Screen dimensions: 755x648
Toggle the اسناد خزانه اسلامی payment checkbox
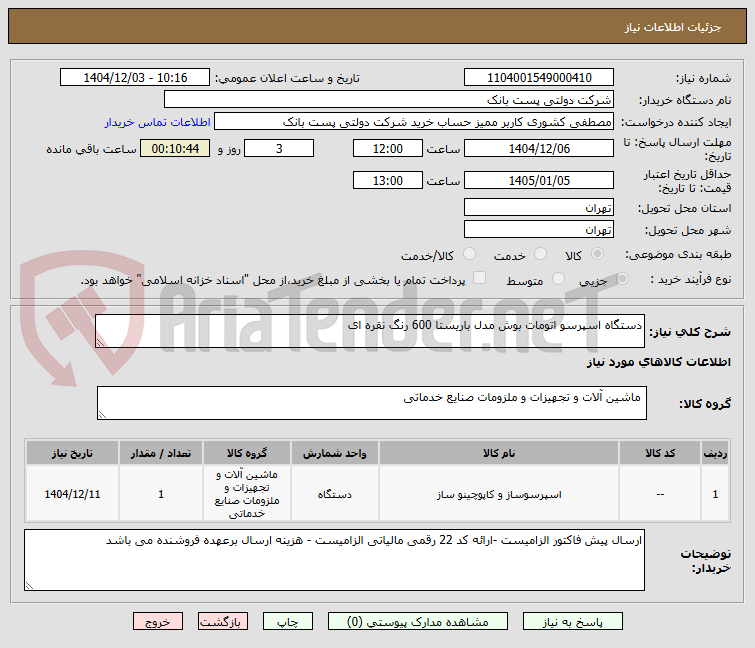tap(479, 278)
